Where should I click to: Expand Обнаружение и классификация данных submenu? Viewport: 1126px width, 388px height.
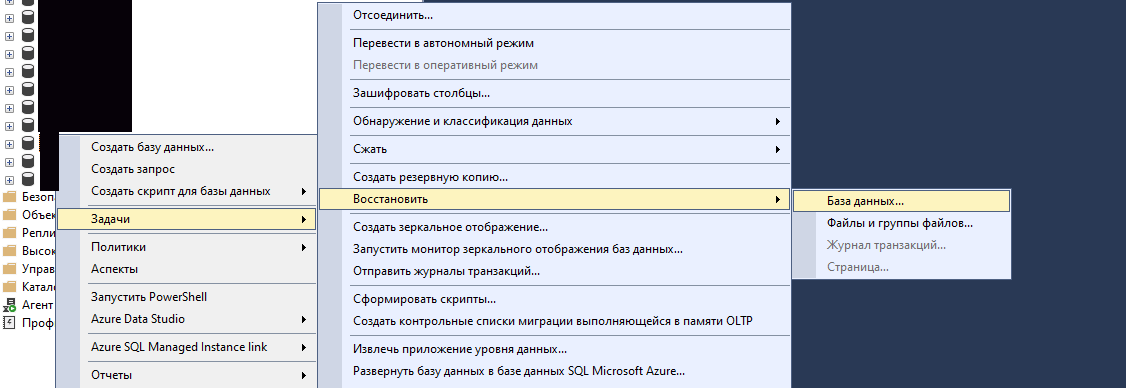(x=554, y=121)
